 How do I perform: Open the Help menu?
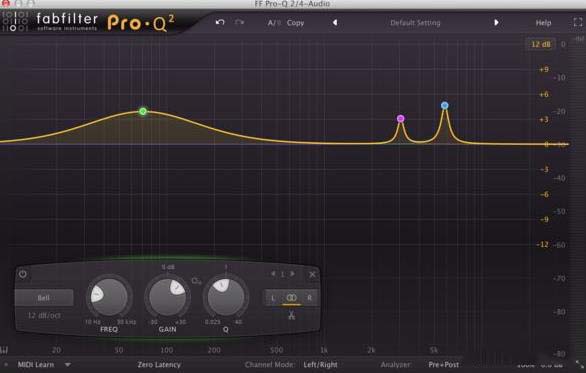click(x=543, y=23)
